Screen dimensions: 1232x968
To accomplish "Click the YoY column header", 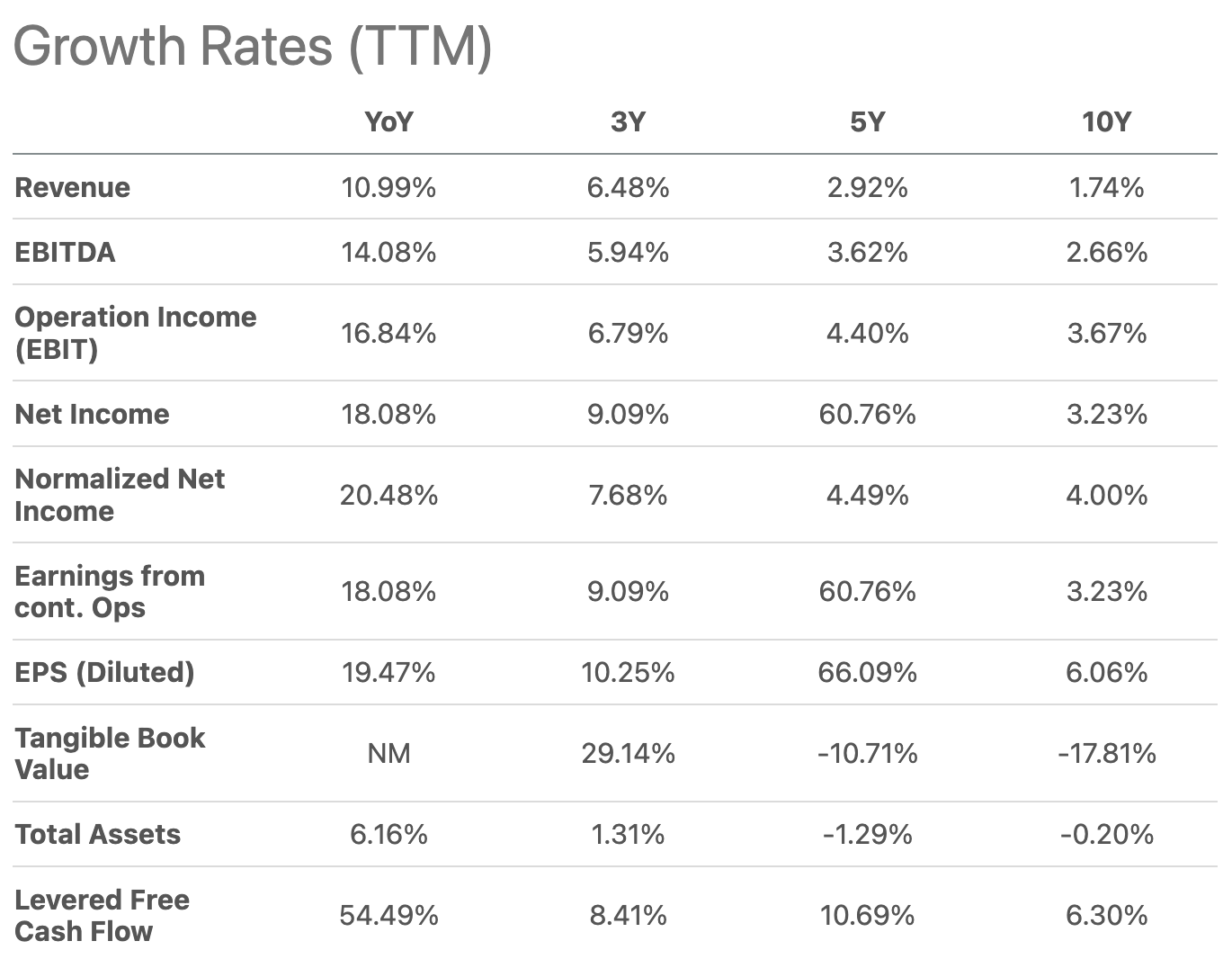I will click(388, 121).
